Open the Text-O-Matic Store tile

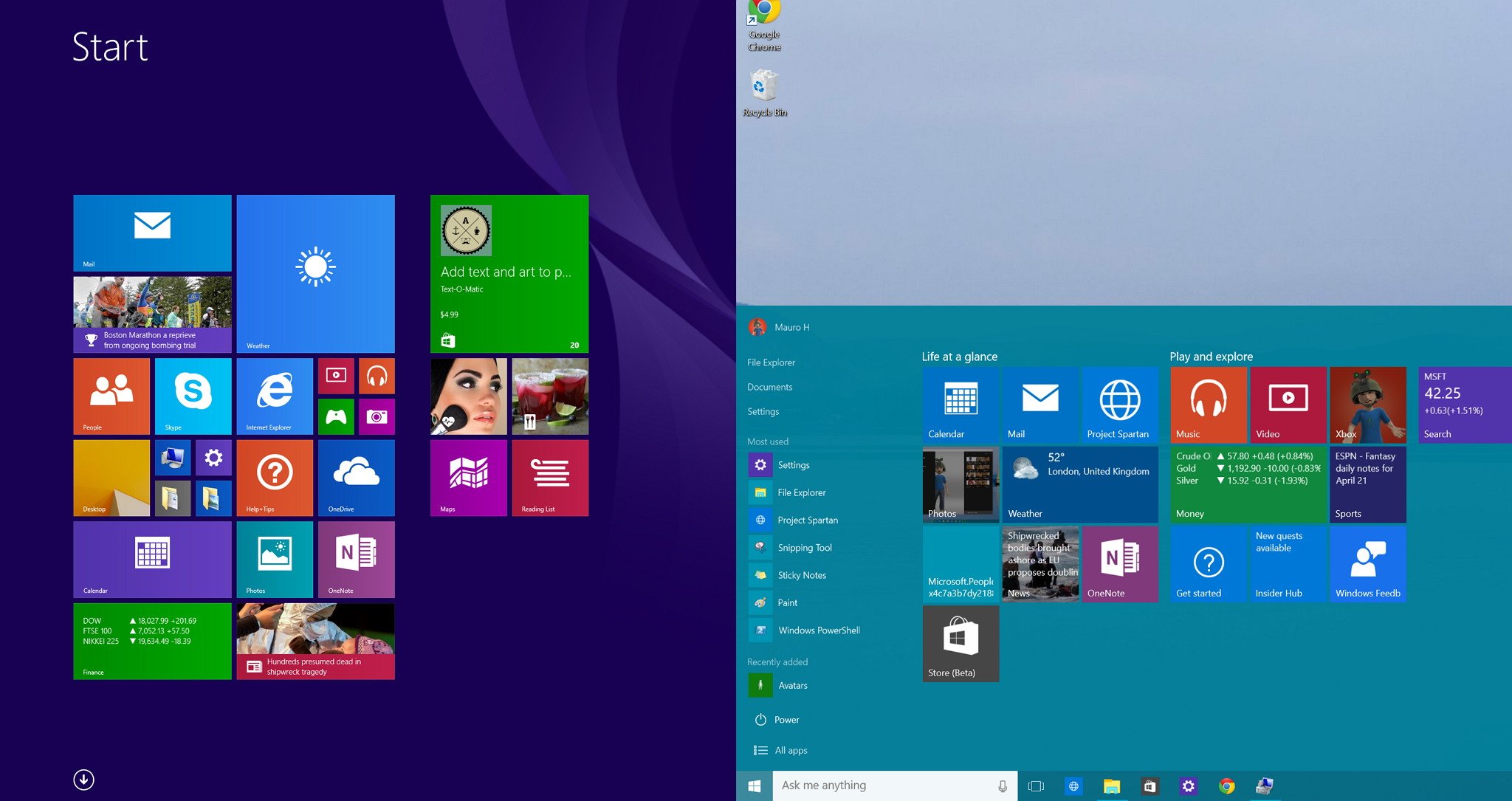[509, 273]
